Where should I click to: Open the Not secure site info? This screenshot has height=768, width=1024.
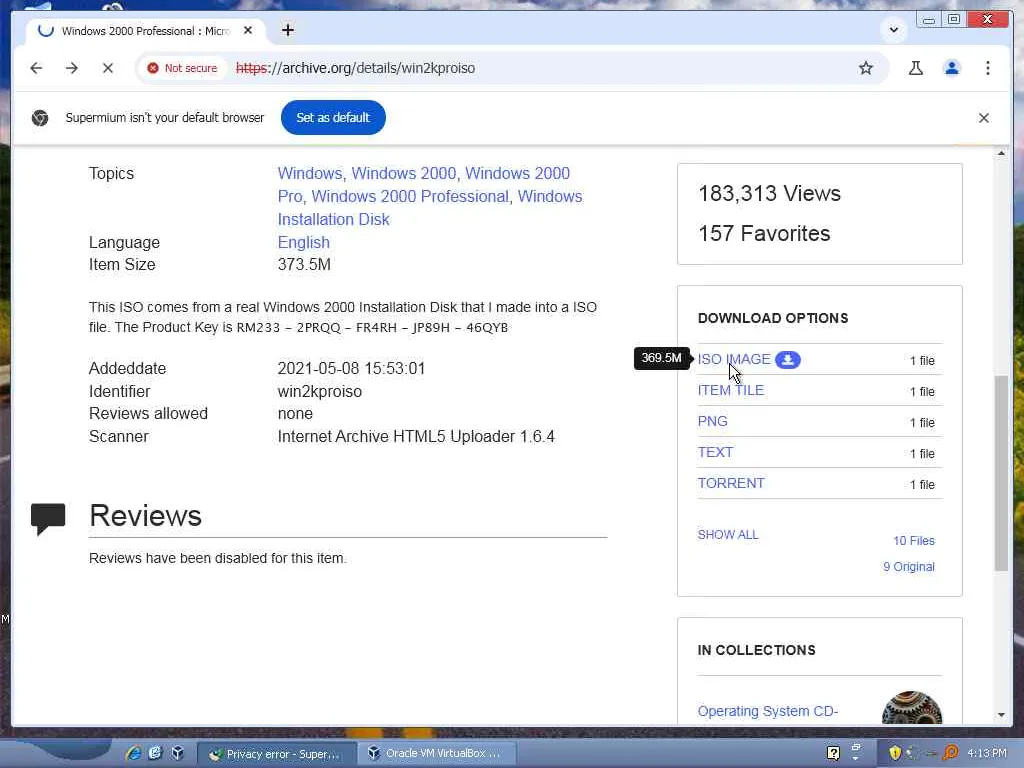(182, 68)
